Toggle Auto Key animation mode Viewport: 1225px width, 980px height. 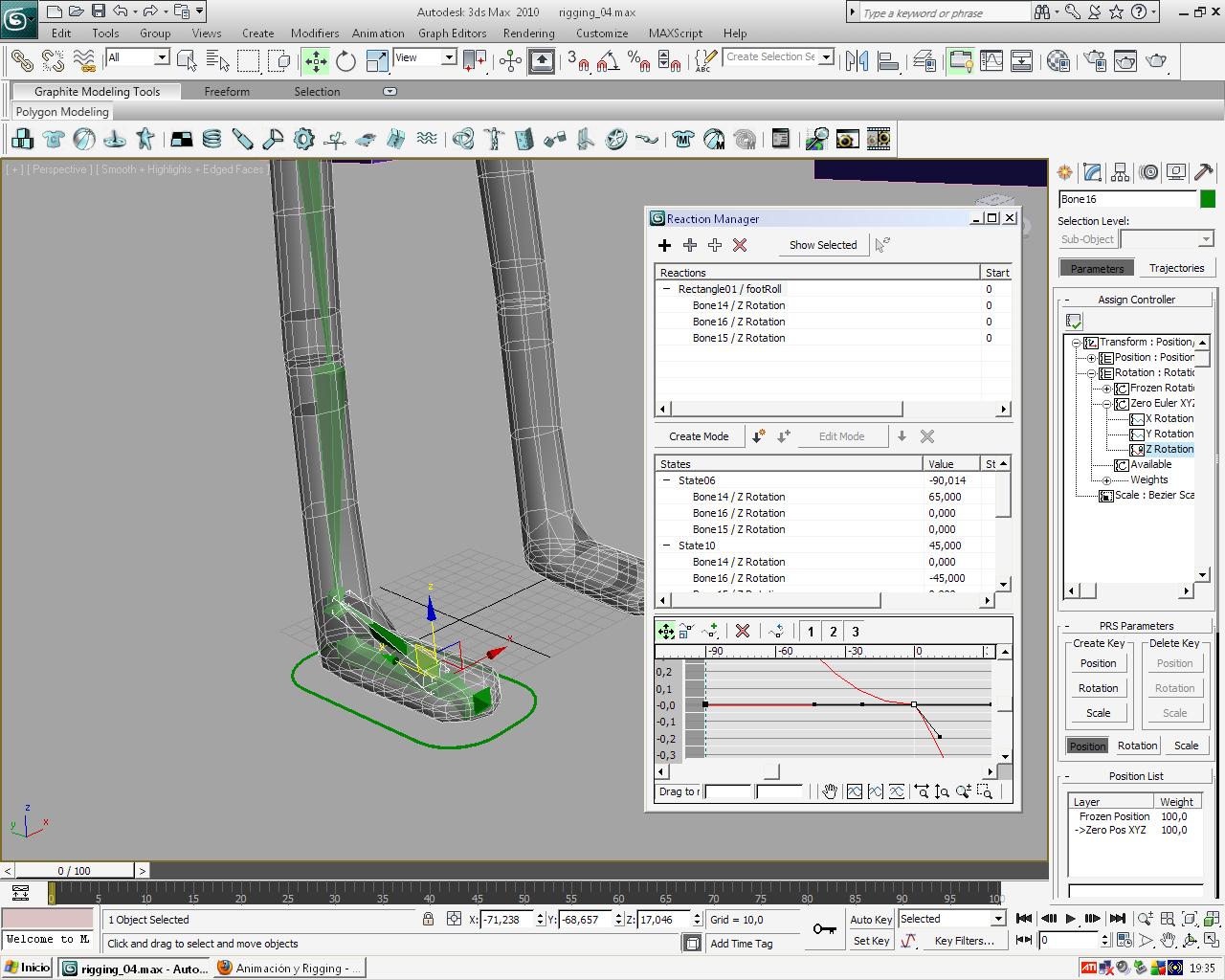click(871, 920)
